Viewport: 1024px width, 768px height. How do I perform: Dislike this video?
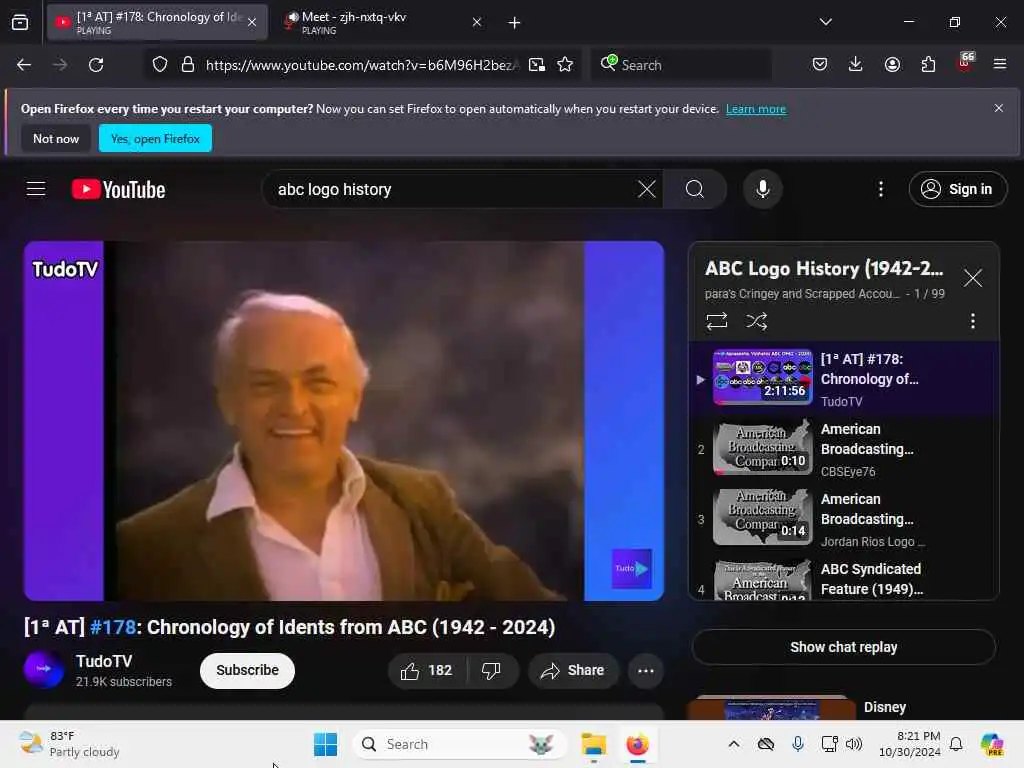pos(492,670)
